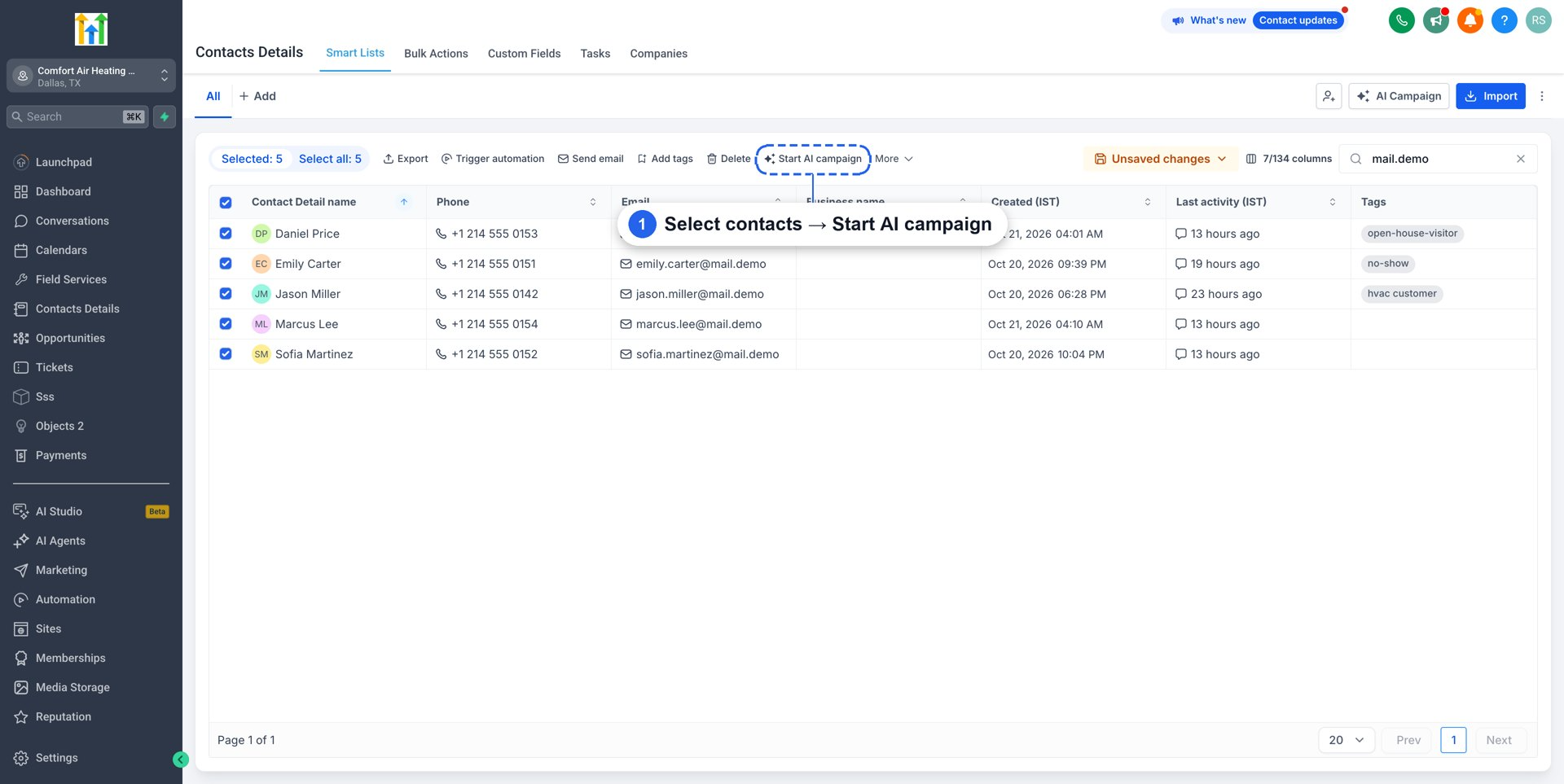Image resolution: width=1564 pixels, height=784 pixels.
Task: Collapse the sidebar with green arrow
Action: tap(181, 760)
